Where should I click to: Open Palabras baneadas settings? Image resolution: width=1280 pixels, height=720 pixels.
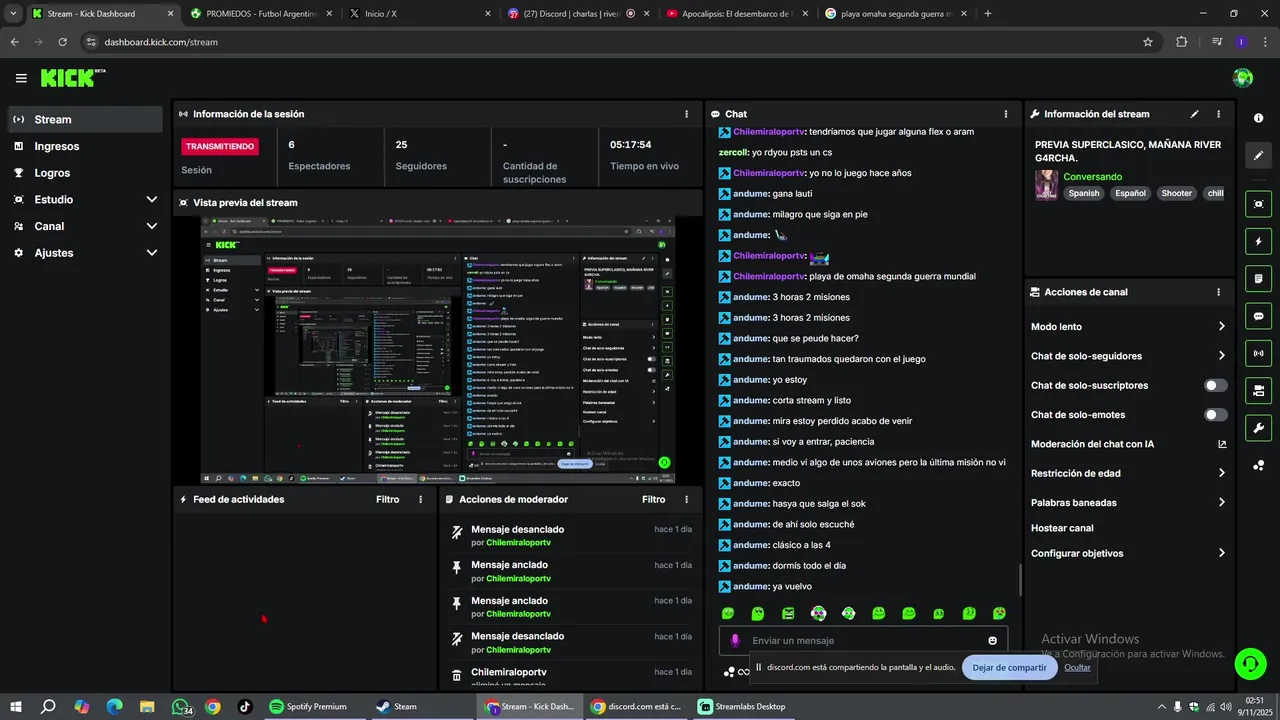pyautogui.click(x=1128, y=502)
